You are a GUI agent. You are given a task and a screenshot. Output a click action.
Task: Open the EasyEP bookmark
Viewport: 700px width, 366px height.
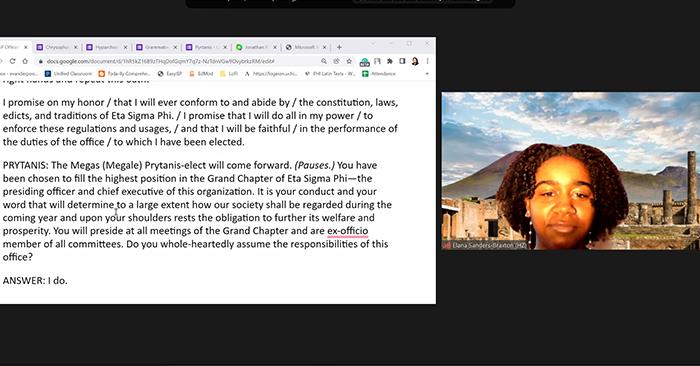(170, 74)
